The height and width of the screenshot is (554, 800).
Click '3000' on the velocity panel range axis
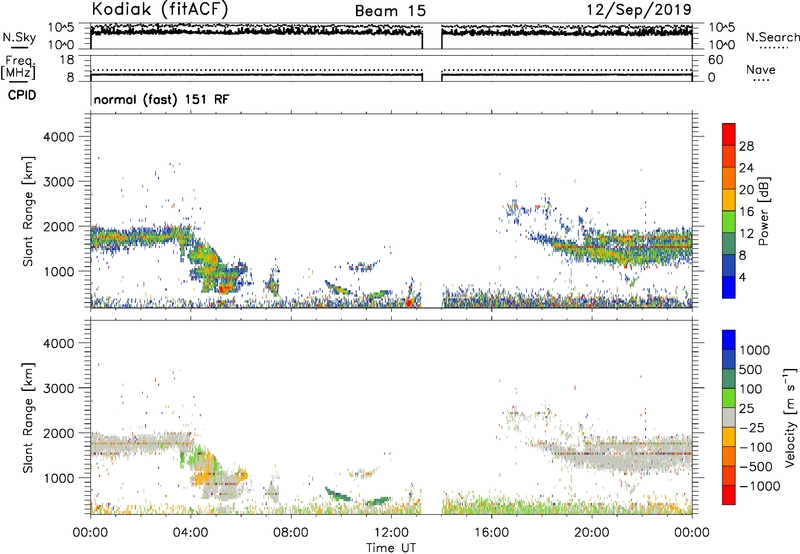pyautogui.click(x=59, y=388)
